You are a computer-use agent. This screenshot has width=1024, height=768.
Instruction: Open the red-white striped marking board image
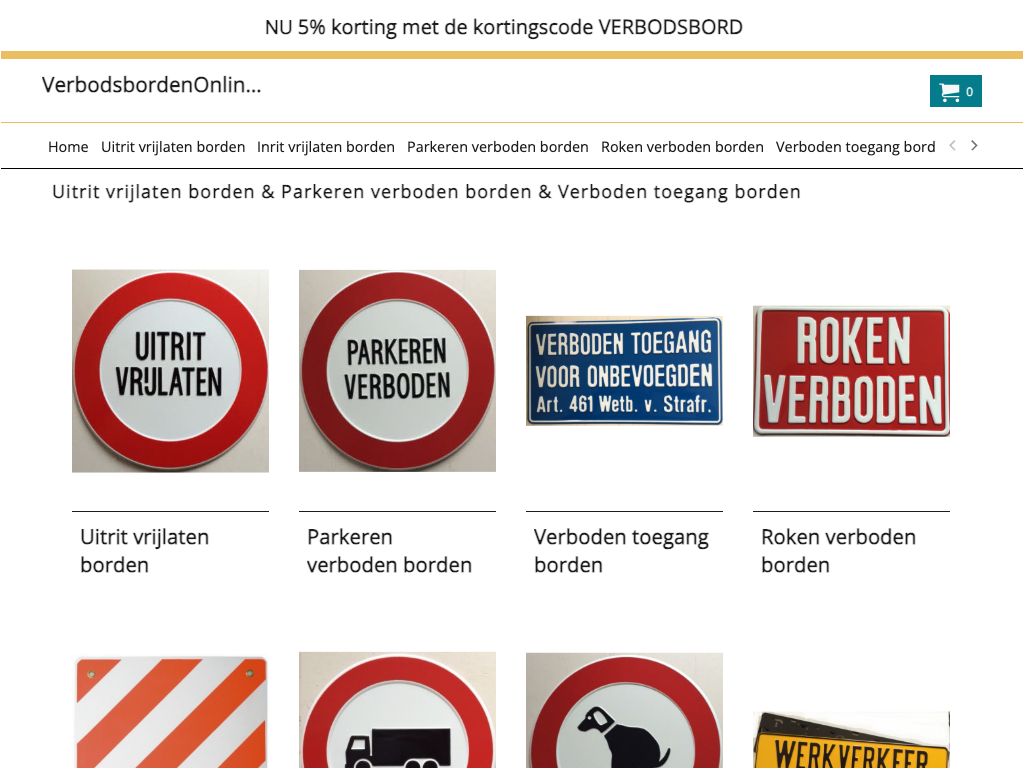[x=170, y=712]
